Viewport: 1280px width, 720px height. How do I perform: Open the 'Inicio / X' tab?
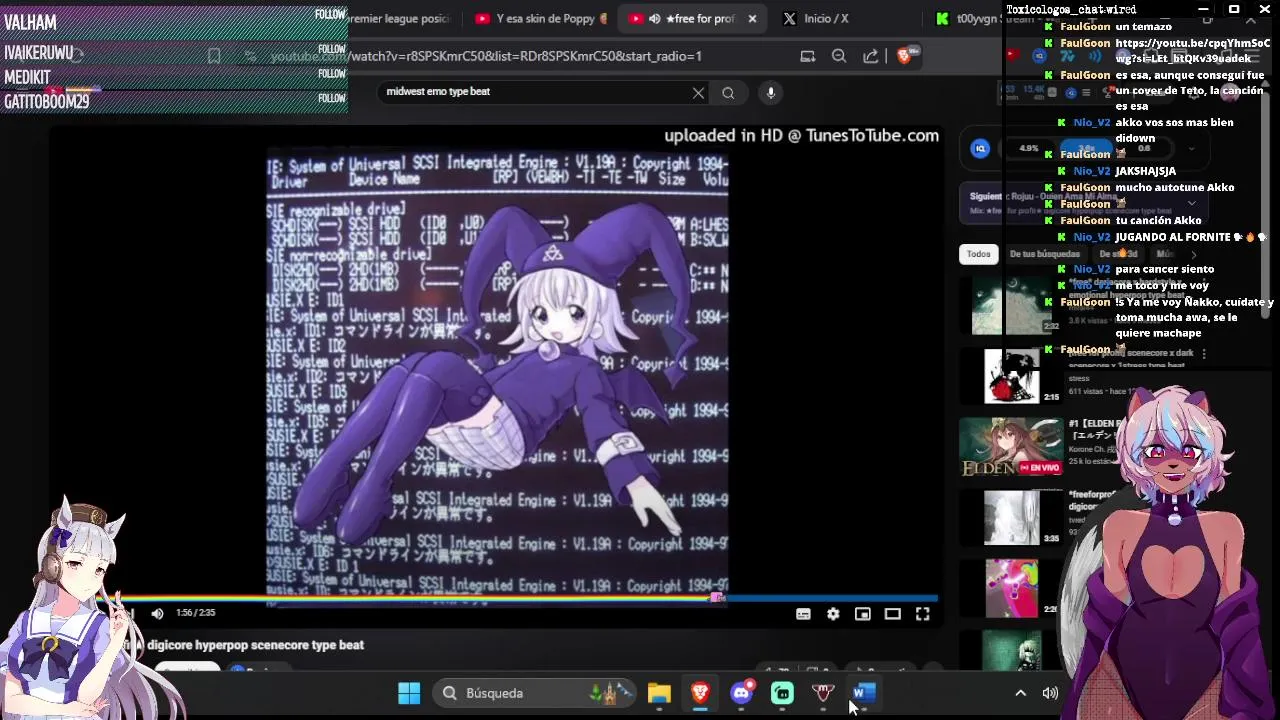click(826, 18)
